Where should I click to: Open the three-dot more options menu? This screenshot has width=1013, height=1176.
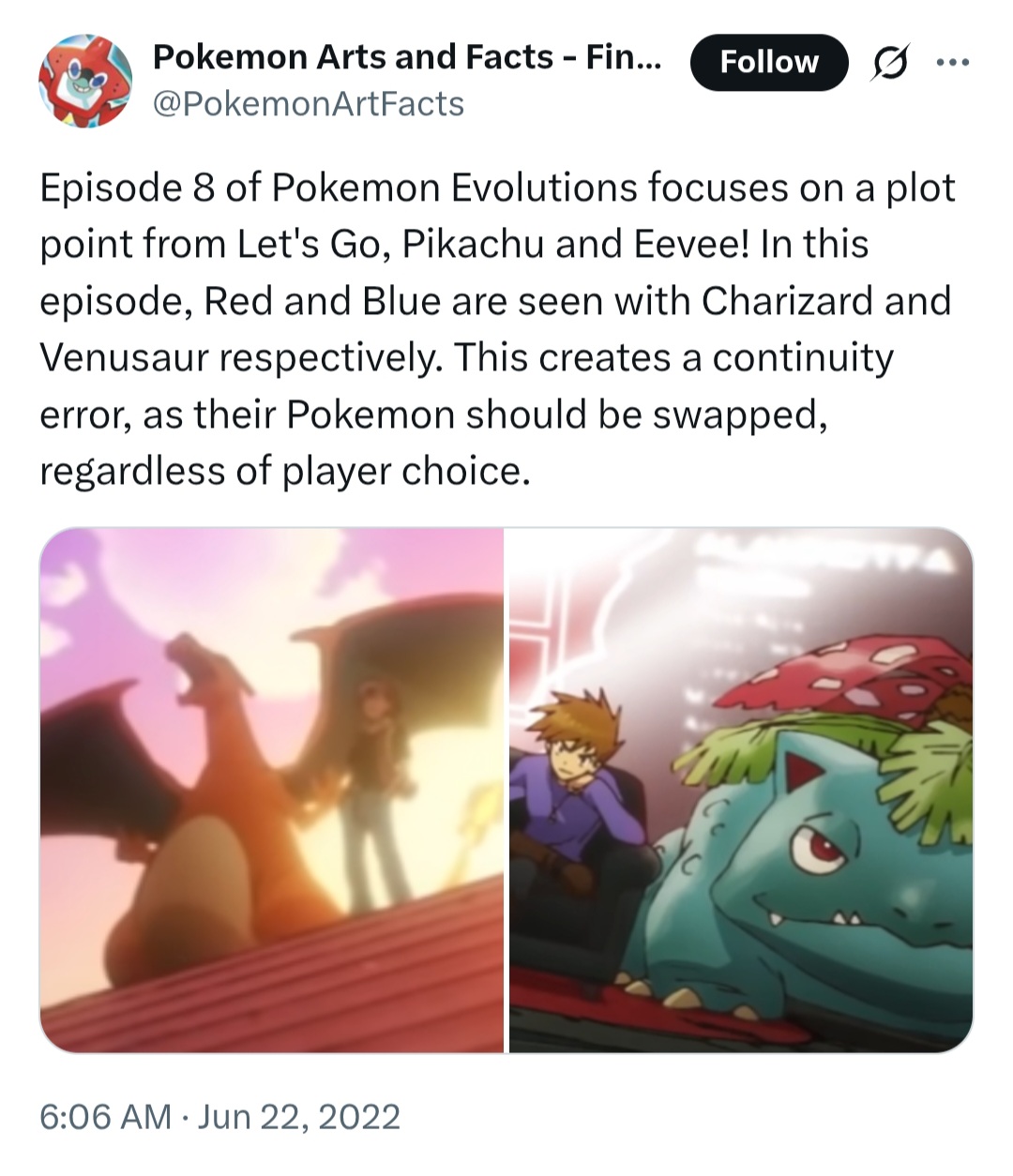coord(952,63)
